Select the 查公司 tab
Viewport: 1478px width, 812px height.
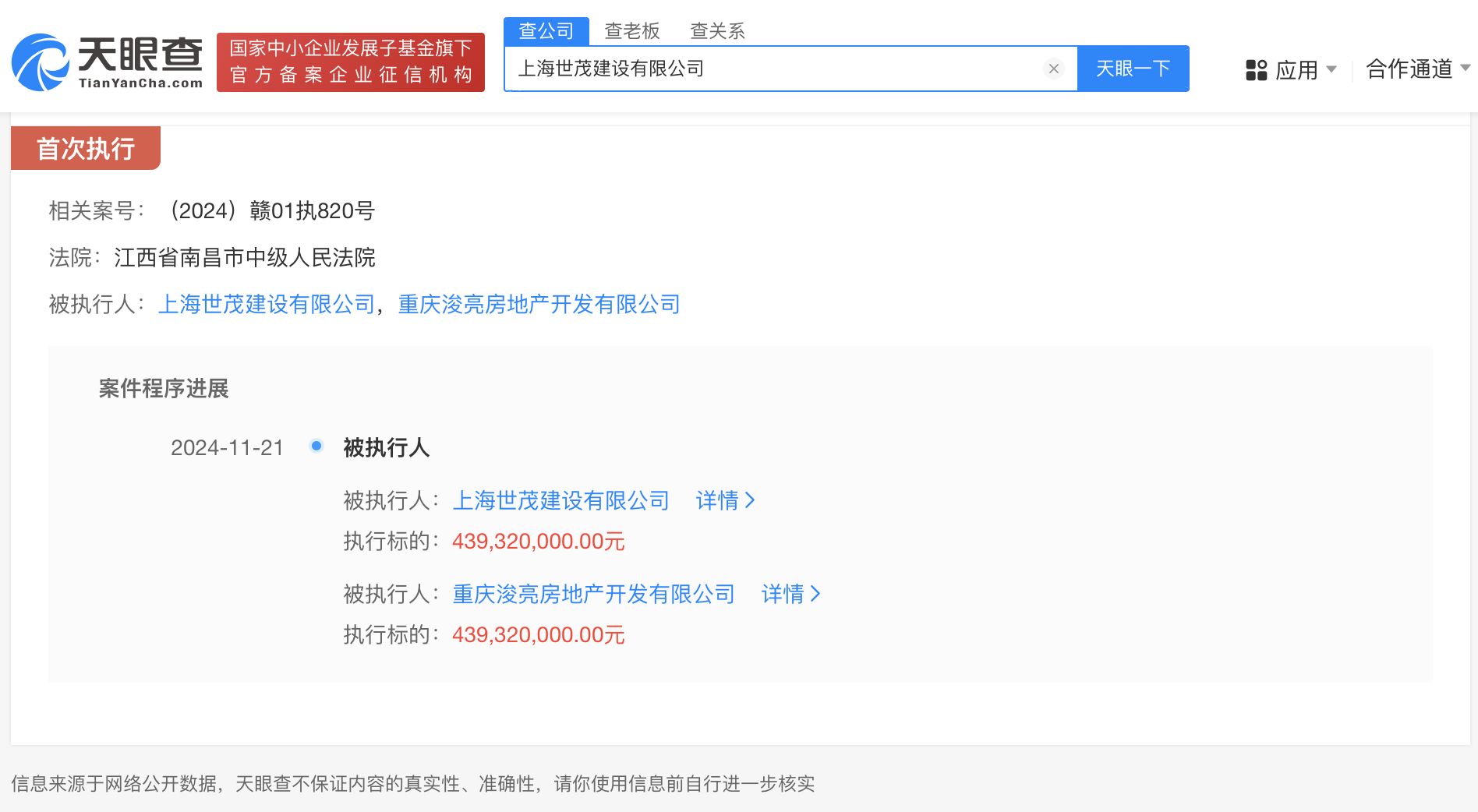[x=546, y=31]
